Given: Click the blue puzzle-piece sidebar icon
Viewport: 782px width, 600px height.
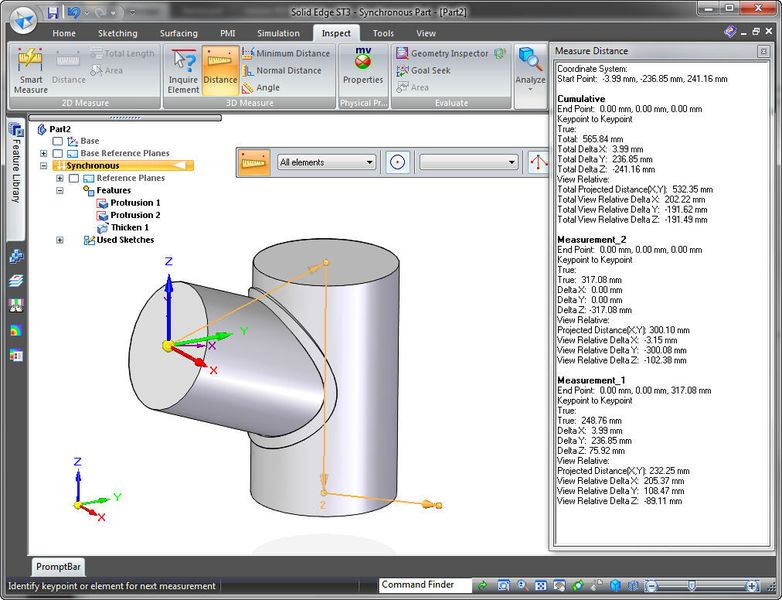Looking at the screenshot, I should (x=16, y=256).
